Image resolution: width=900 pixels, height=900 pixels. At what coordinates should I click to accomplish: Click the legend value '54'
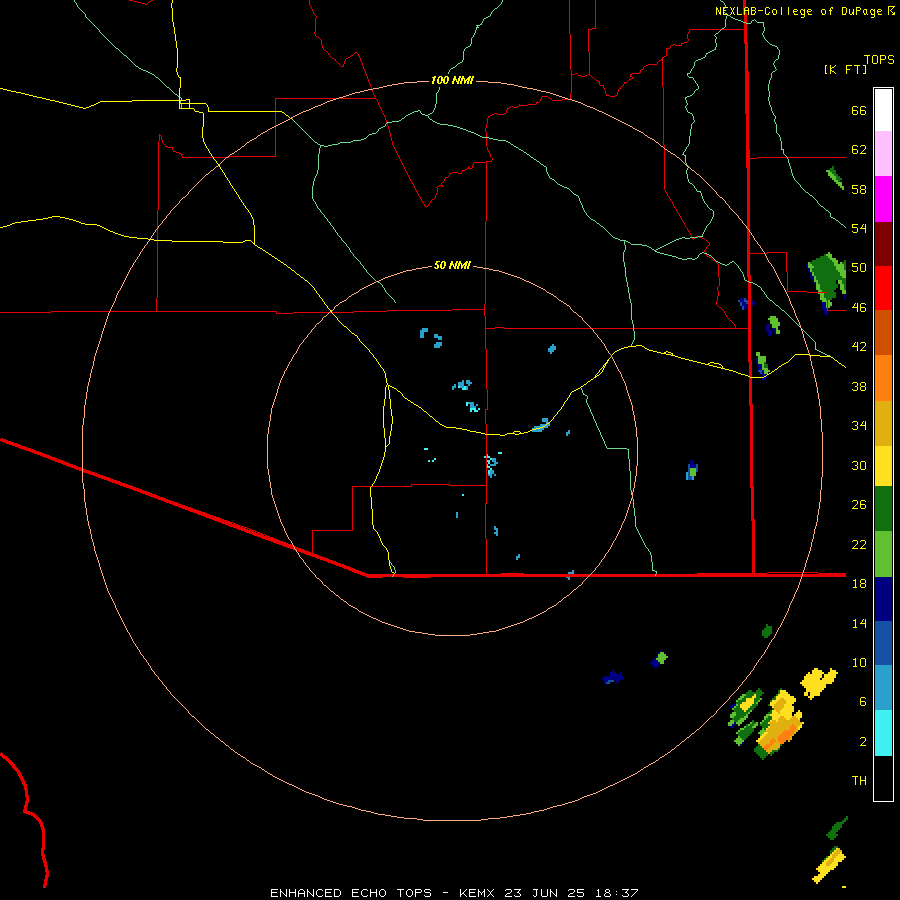(859, 228)
